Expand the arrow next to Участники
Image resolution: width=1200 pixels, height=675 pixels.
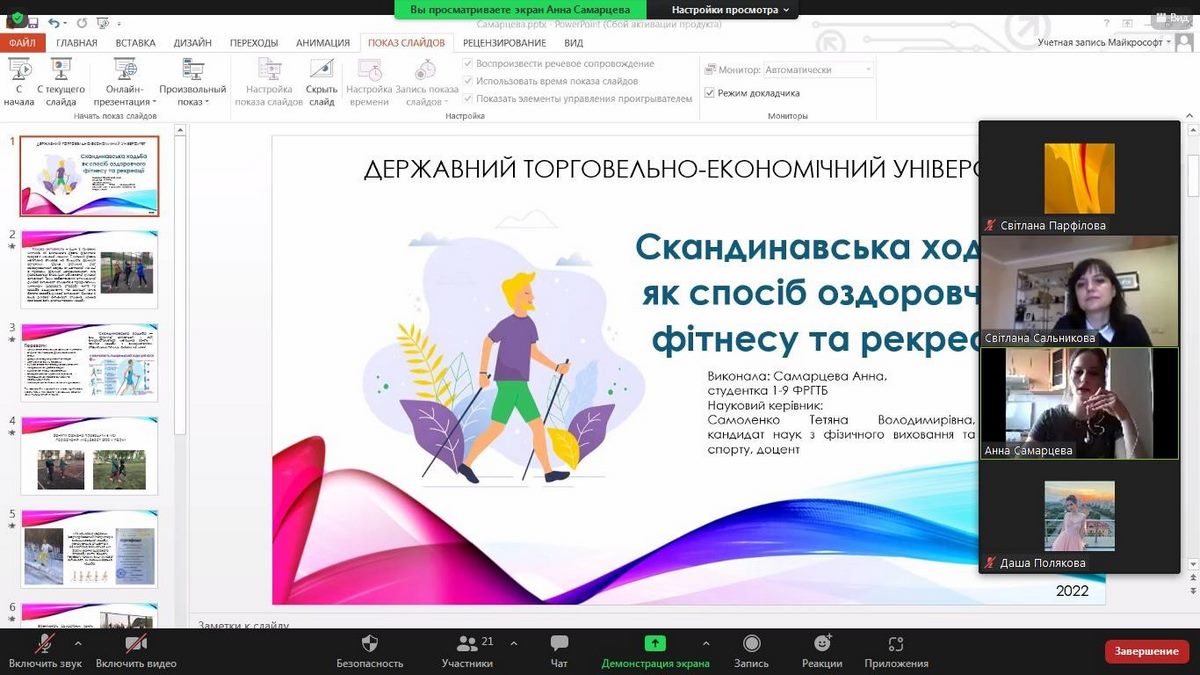pyautogui.click(x=514, y=643)
